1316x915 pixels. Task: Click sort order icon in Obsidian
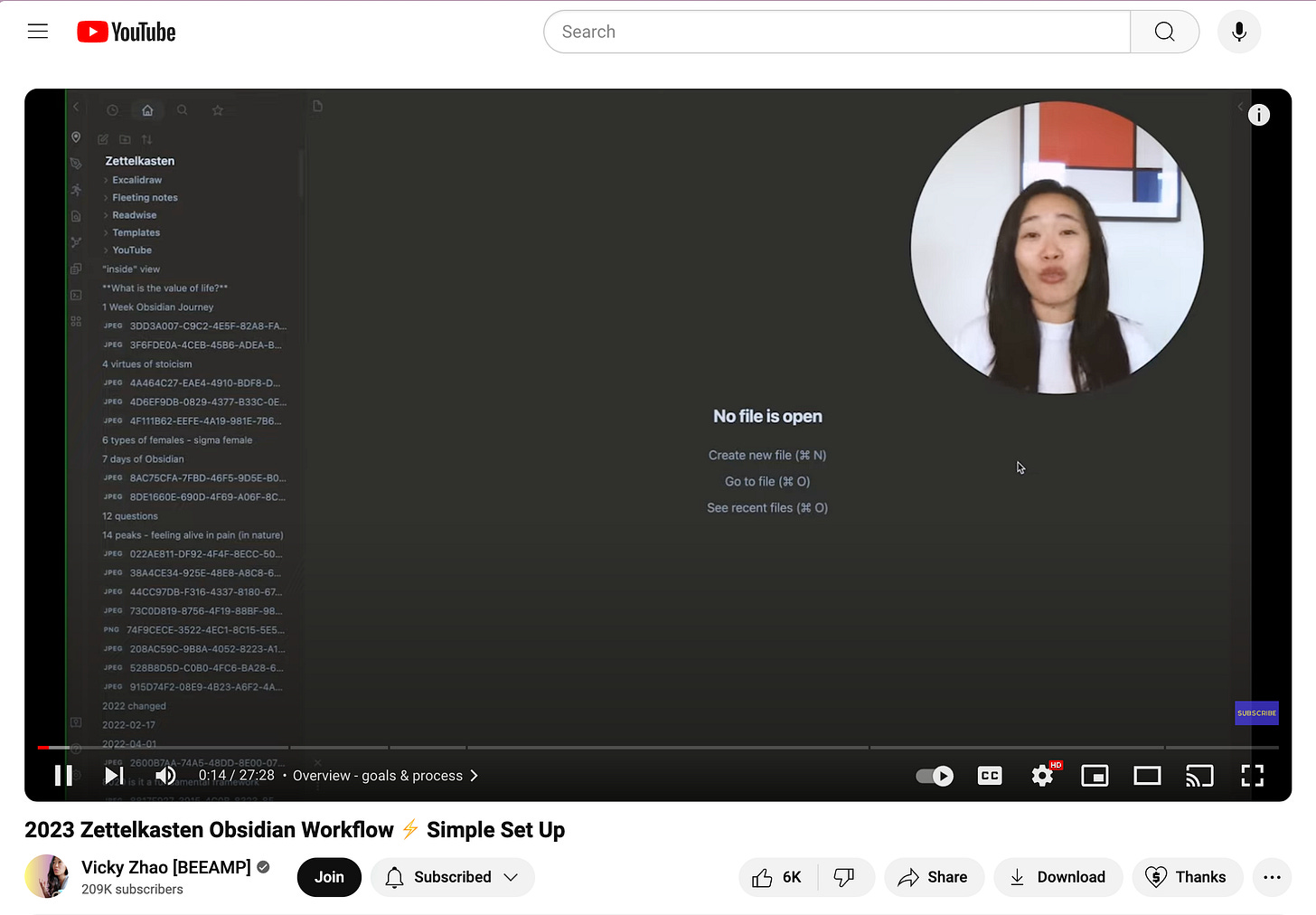146,139
